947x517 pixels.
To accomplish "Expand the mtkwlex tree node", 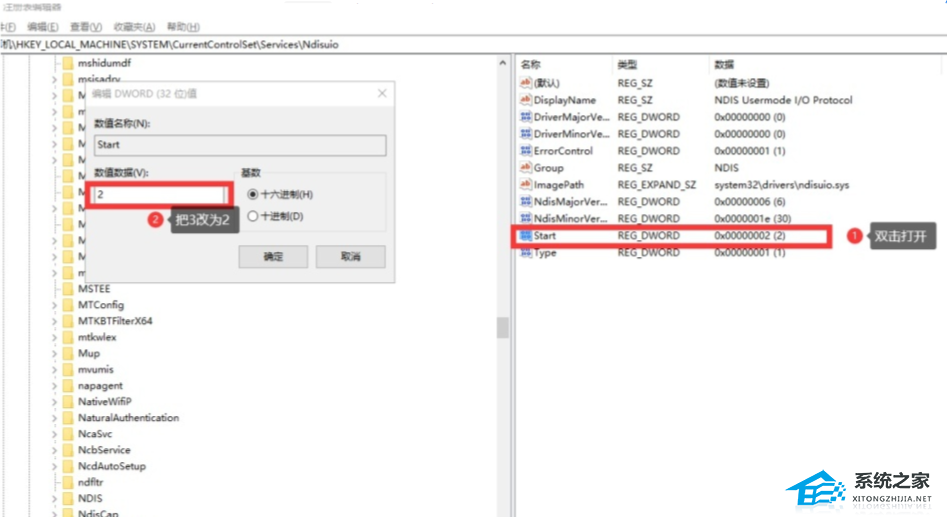I will 54,338.
